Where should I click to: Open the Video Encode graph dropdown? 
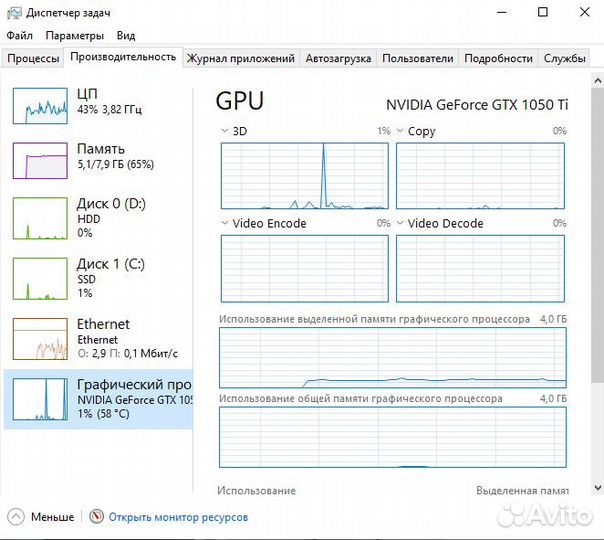225,223
